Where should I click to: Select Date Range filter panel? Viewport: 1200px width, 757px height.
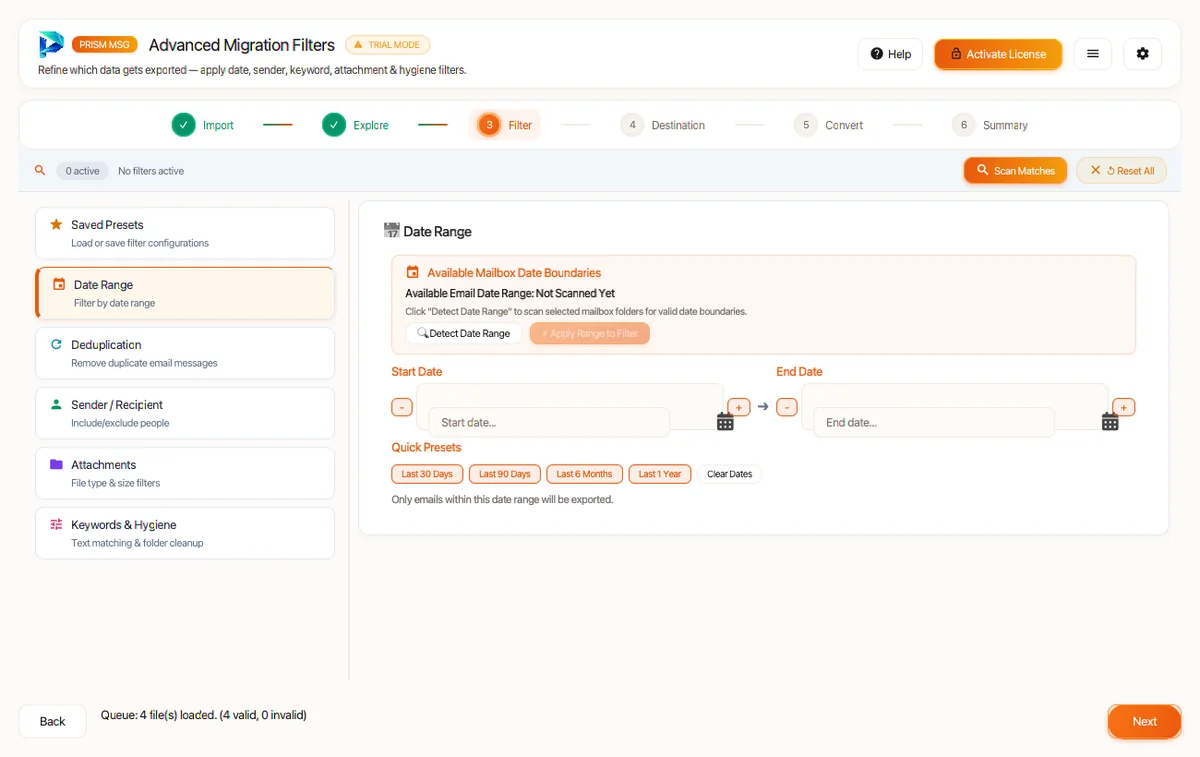pyautogui.click(x=185, y=293)
